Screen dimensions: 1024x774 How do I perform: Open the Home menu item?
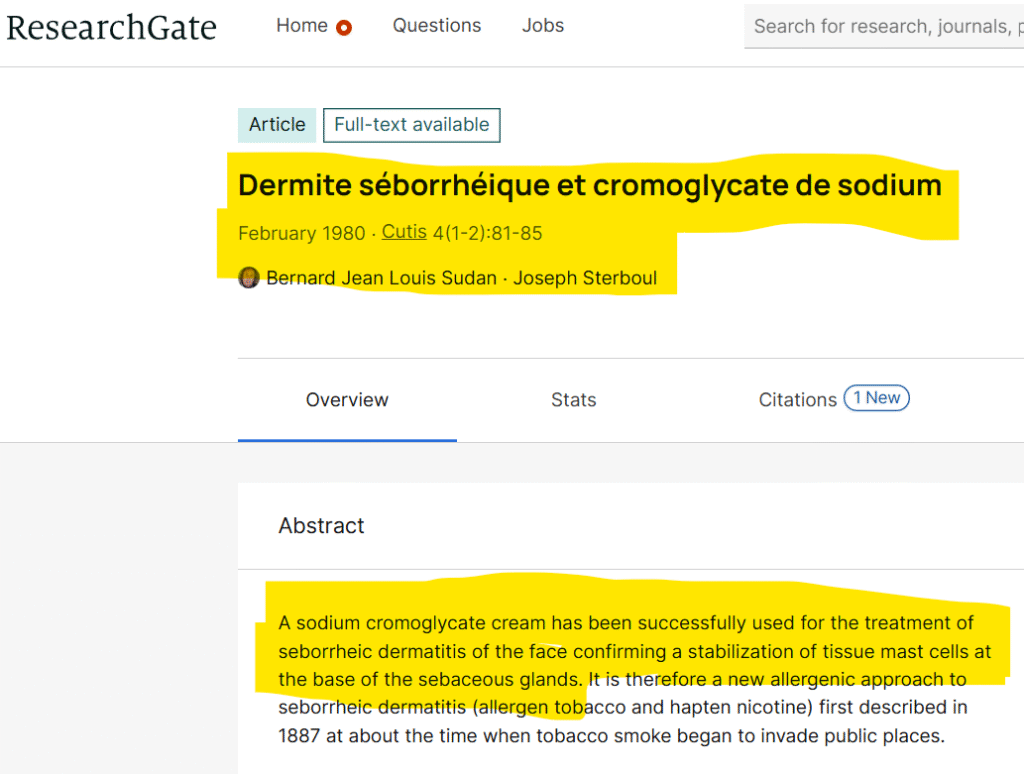coord(302,26)
